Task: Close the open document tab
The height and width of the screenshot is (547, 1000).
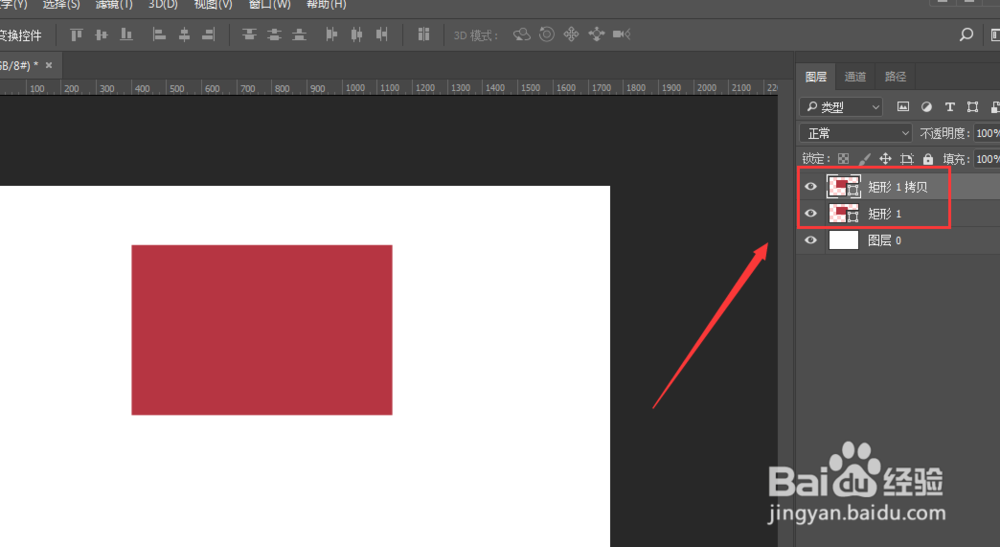Action: pyautogui.click(x=48, y=65)
